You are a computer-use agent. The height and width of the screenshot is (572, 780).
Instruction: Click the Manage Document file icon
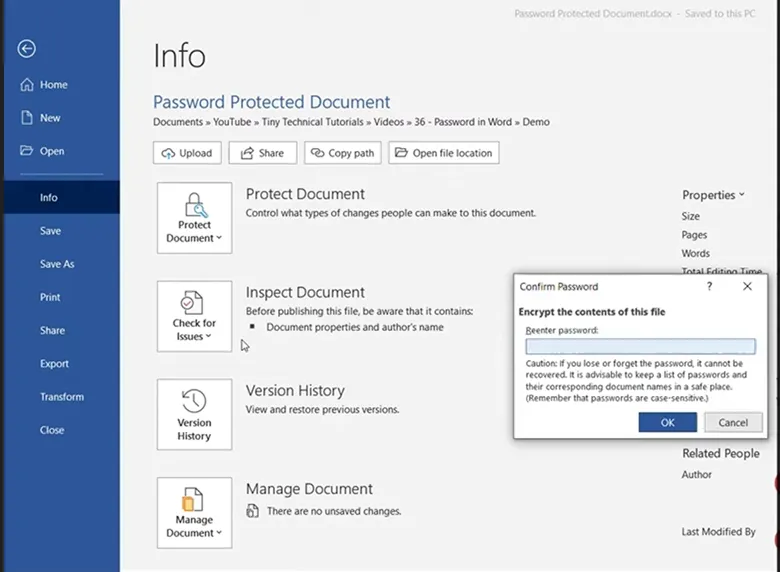[193, 499]
